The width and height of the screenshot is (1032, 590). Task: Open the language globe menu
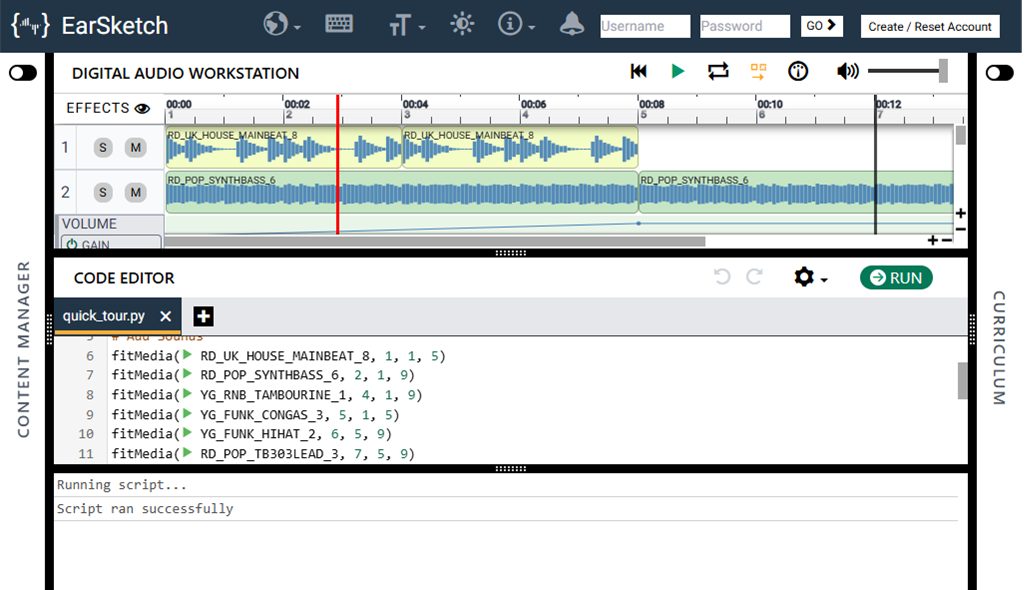[x=282, y=25]
